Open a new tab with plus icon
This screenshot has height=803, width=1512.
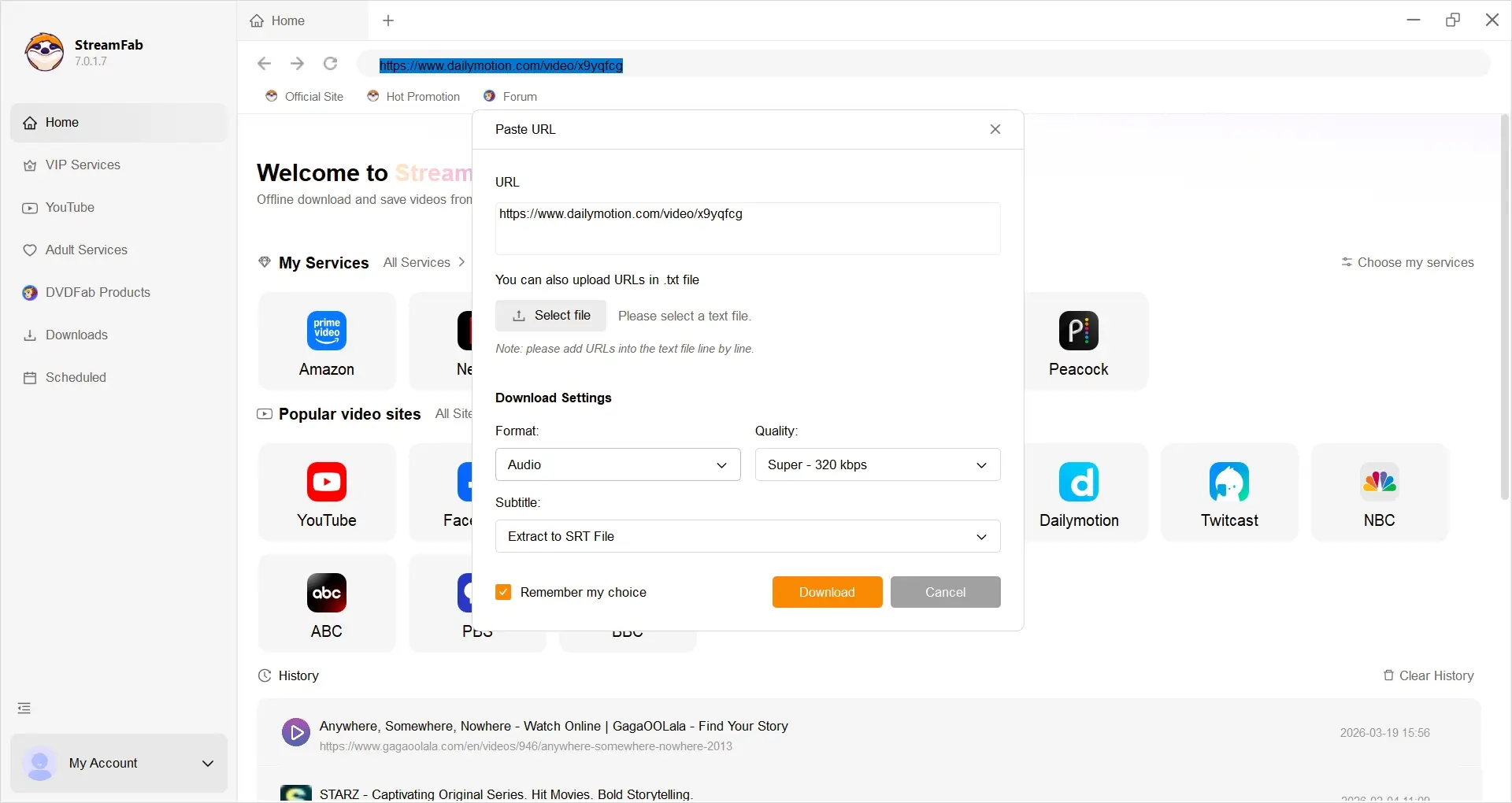tap(388, 20)
